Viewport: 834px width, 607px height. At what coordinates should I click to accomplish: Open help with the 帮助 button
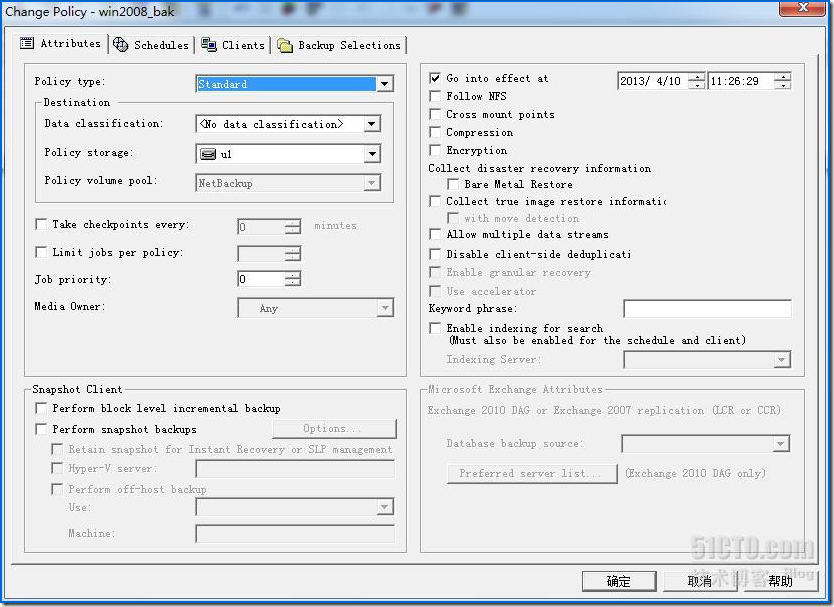[780, 581]
